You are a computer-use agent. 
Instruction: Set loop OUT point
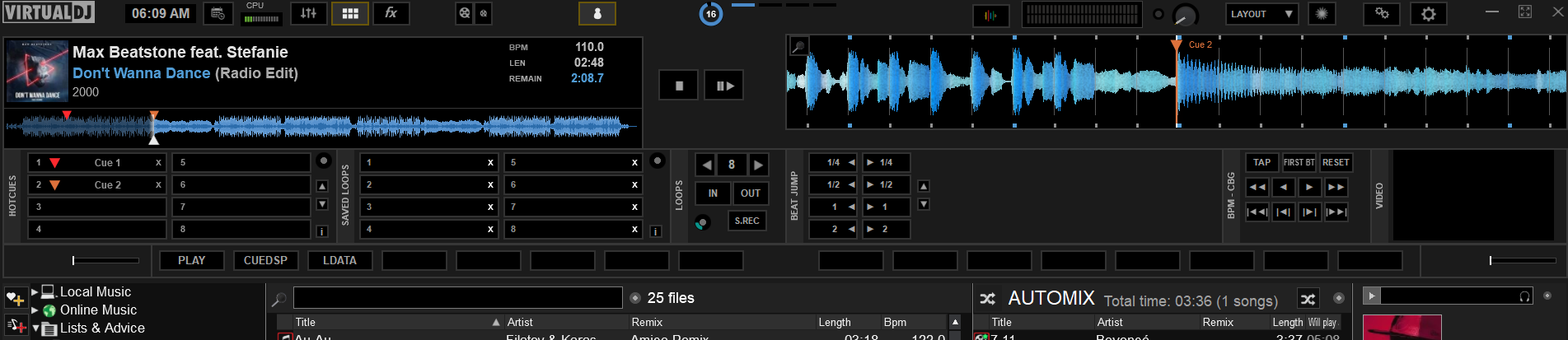pyautogui.click(x=751, y=193)
